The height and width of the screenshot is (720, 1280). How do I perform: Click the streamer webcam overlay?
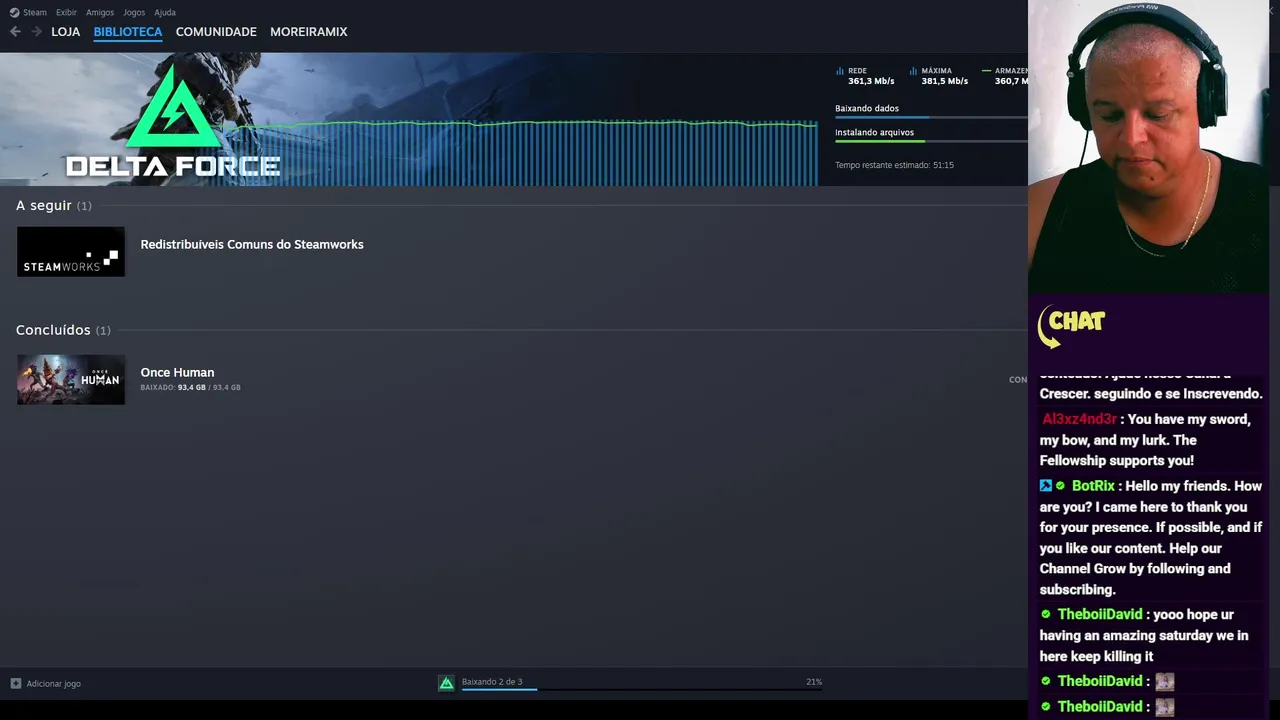click(1148, 146)
